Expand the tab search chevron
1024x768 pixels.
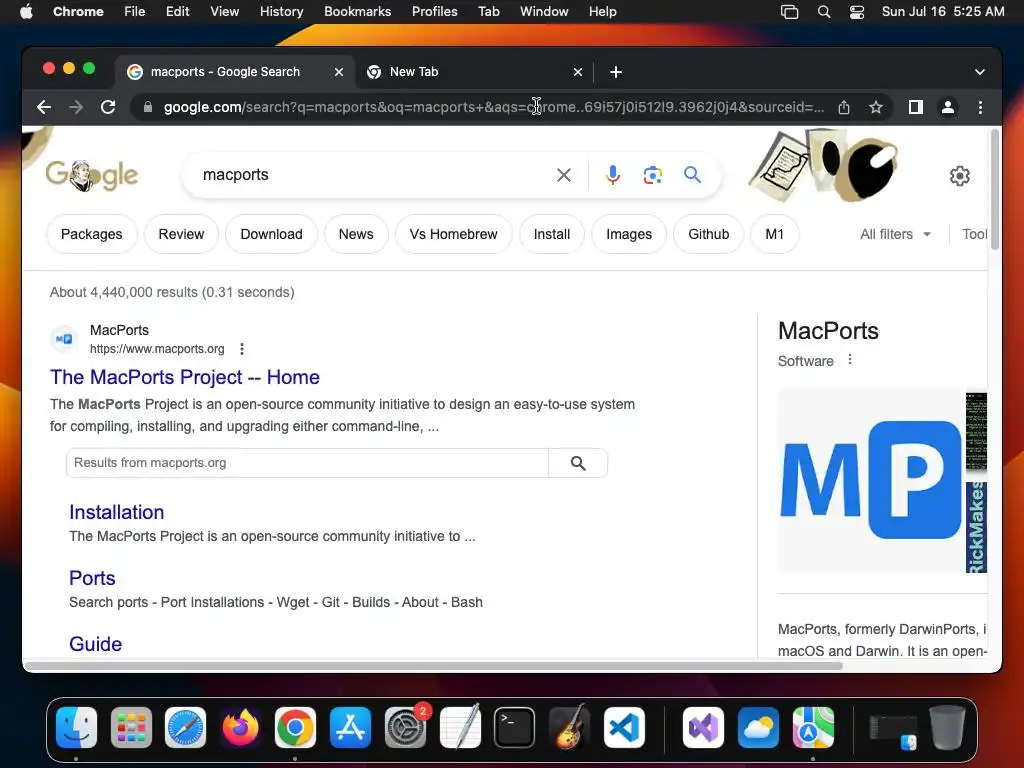pos(980,72)
